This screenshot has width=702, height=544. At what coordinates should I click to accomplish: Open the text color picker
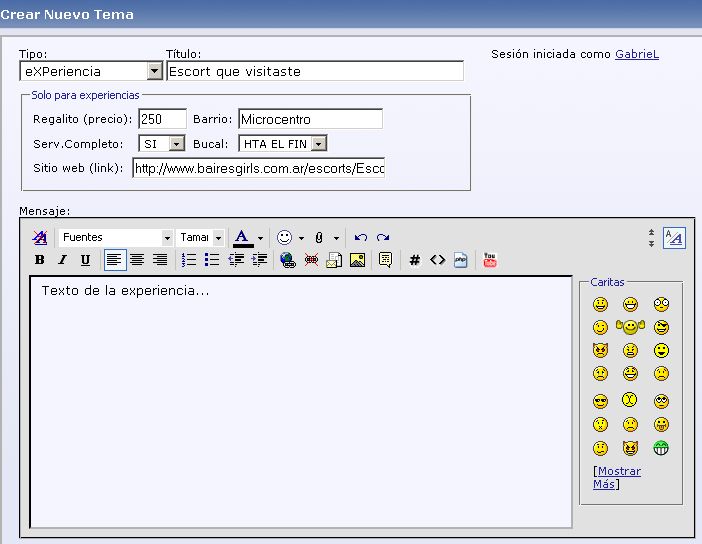click(x=260, y=238)
